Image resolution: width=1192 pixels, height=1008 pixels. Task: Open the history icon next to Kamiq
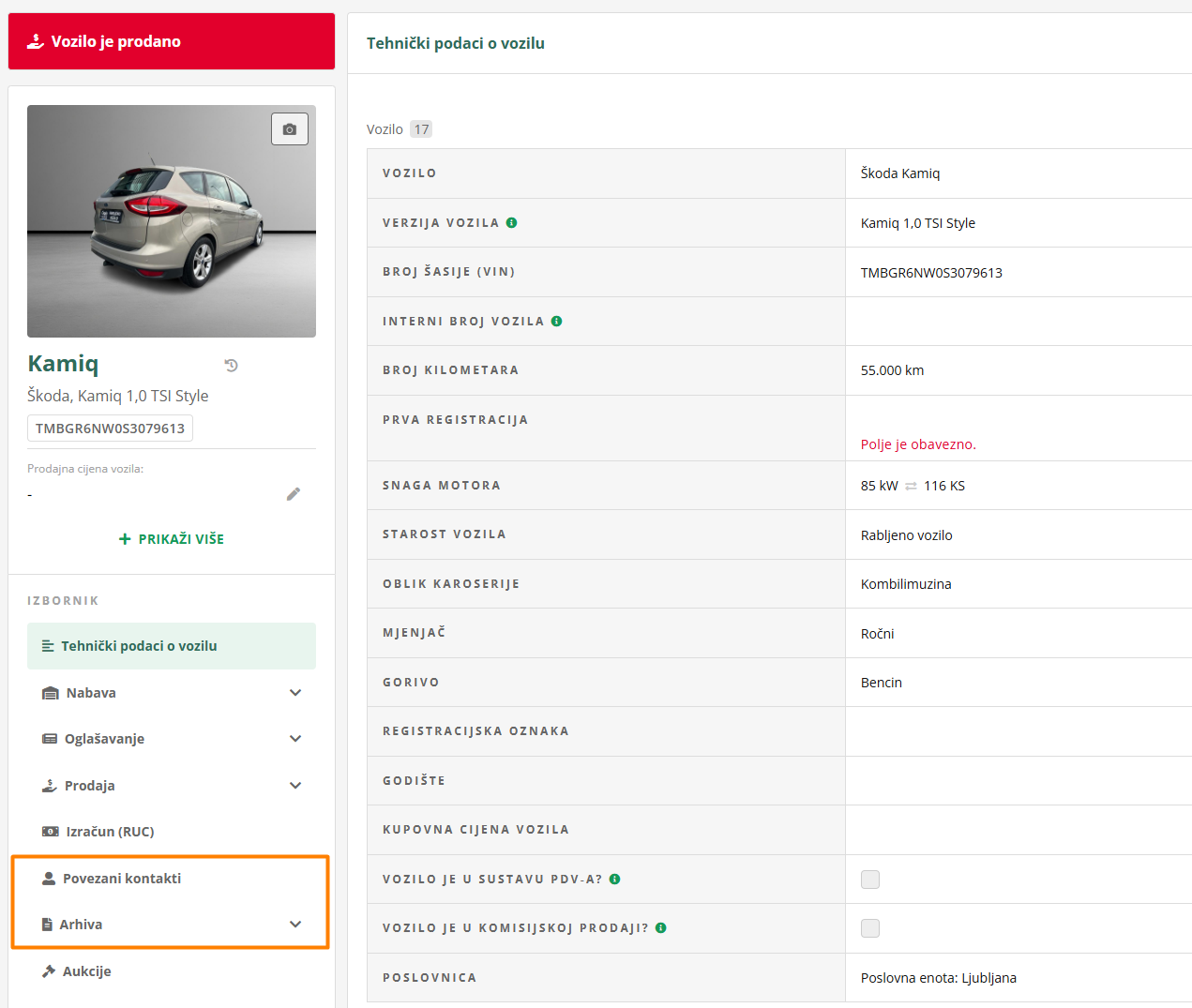232,366
